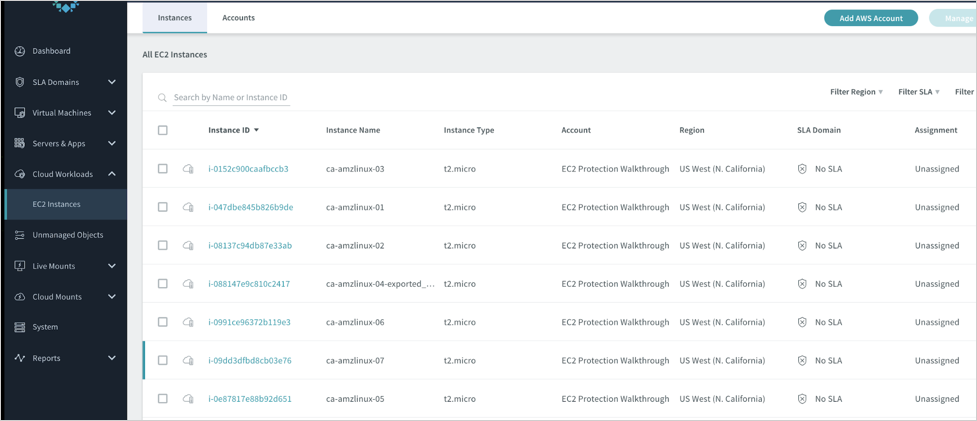Image resolution: width=977 pixels, height=421 pixels.
Task: Click cloud instance icon for ca-amzlinux-07
Action: point(188,361)
